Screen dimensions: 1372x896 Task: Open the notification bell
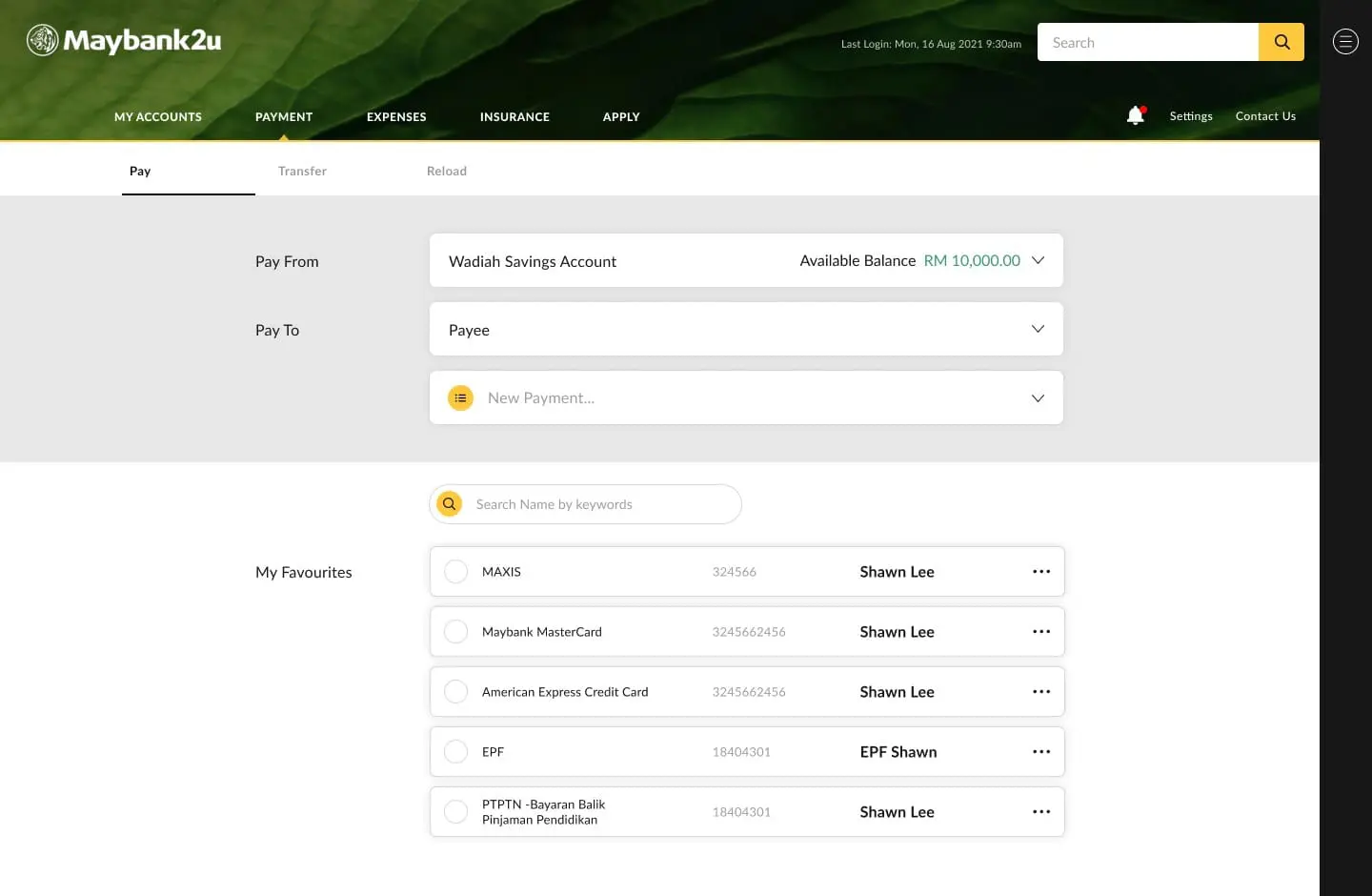(1135, 115)
